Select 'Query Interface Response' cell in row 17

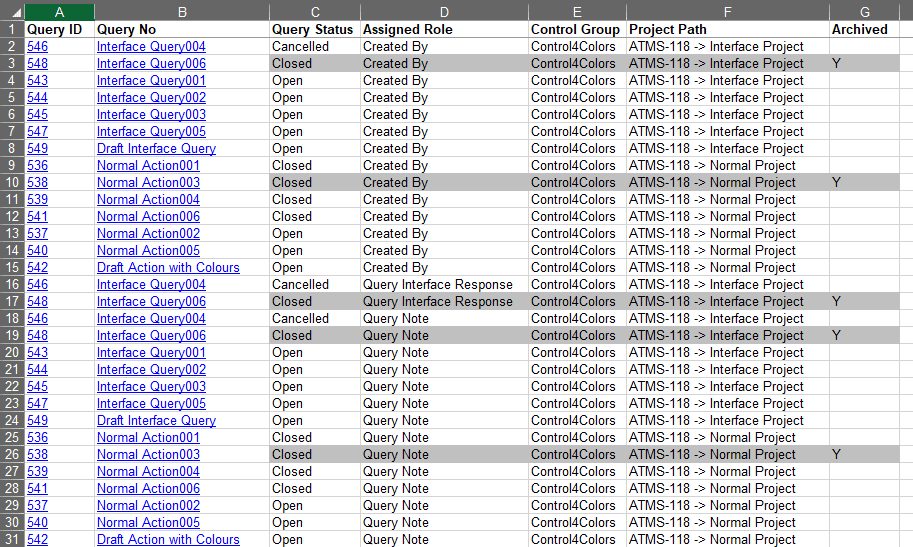click(x=444, y=301)
